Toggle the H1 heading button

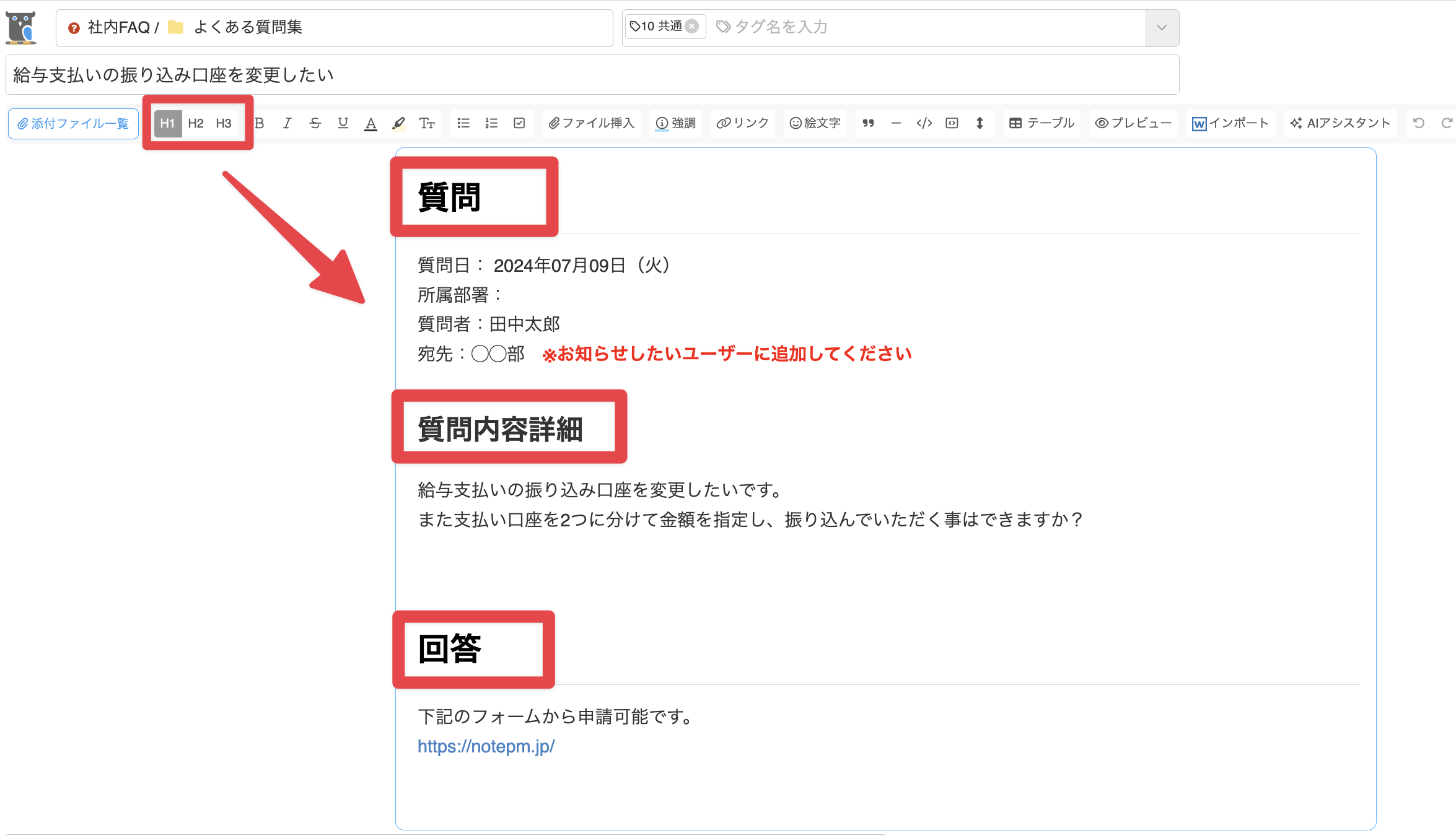pyautogui.click(x=167, y=123)
